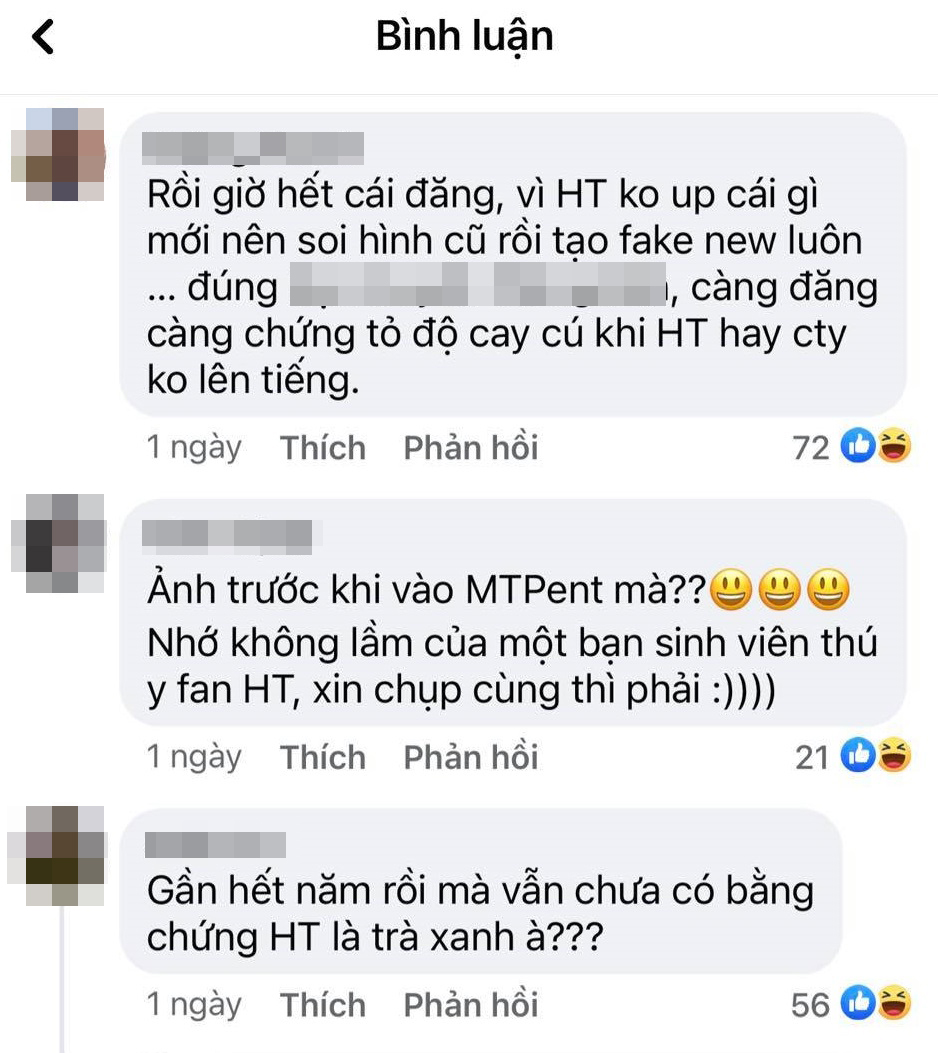Tap Thích under the first comment
The image size is (938, 1053).
323,447
